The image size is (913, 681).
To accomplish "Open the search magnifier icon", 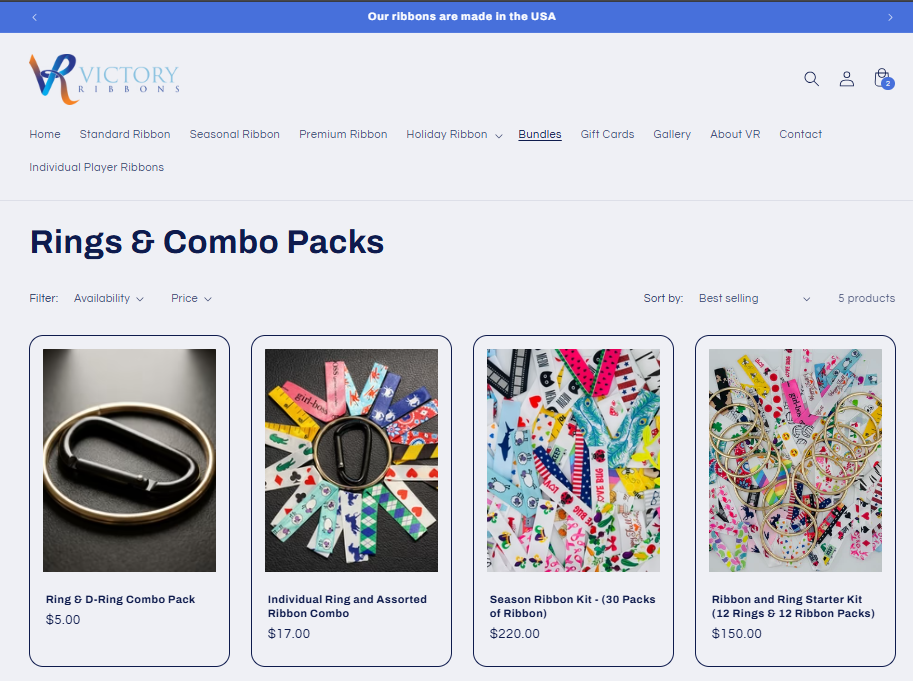I will pos(811,79).
